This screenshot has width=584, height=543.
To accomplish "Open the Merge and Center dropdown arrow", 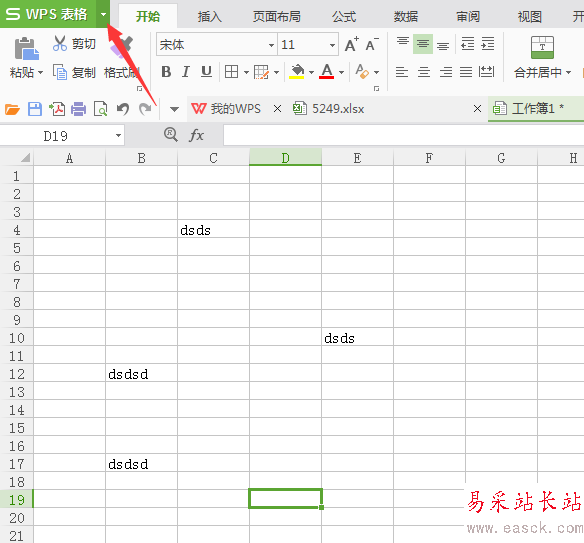I will click(568, 73).
